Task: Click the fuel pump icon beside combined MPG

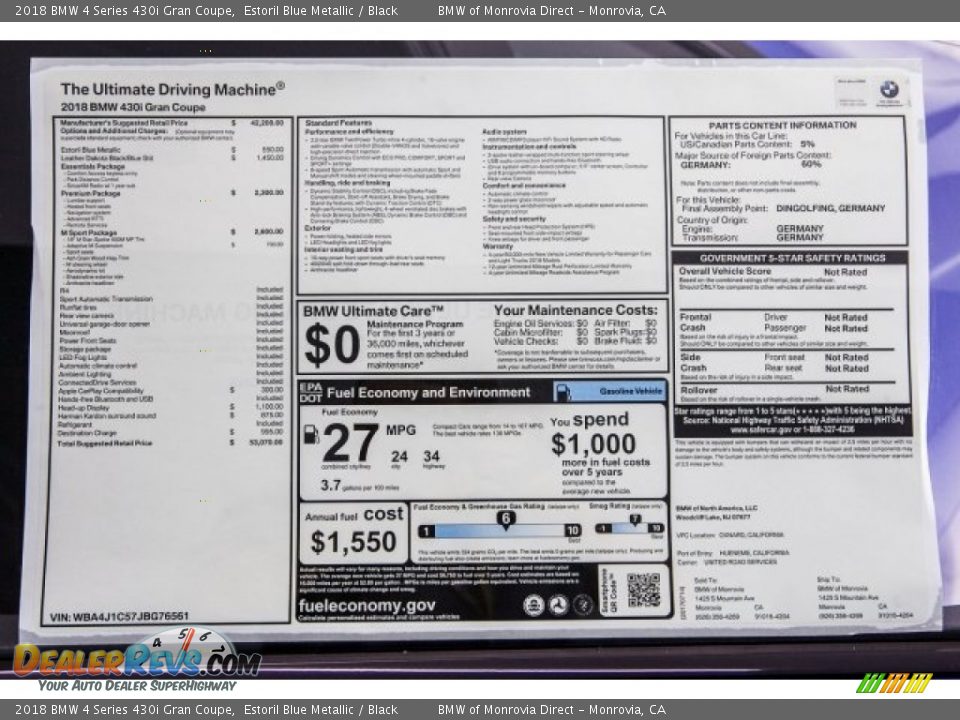Action: (x=311, y=436)
